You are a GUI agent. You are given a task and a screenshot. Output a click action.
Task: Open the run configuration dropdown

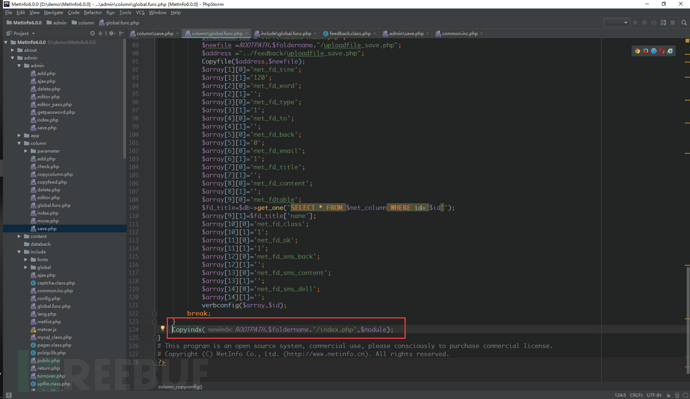point(616,22)
